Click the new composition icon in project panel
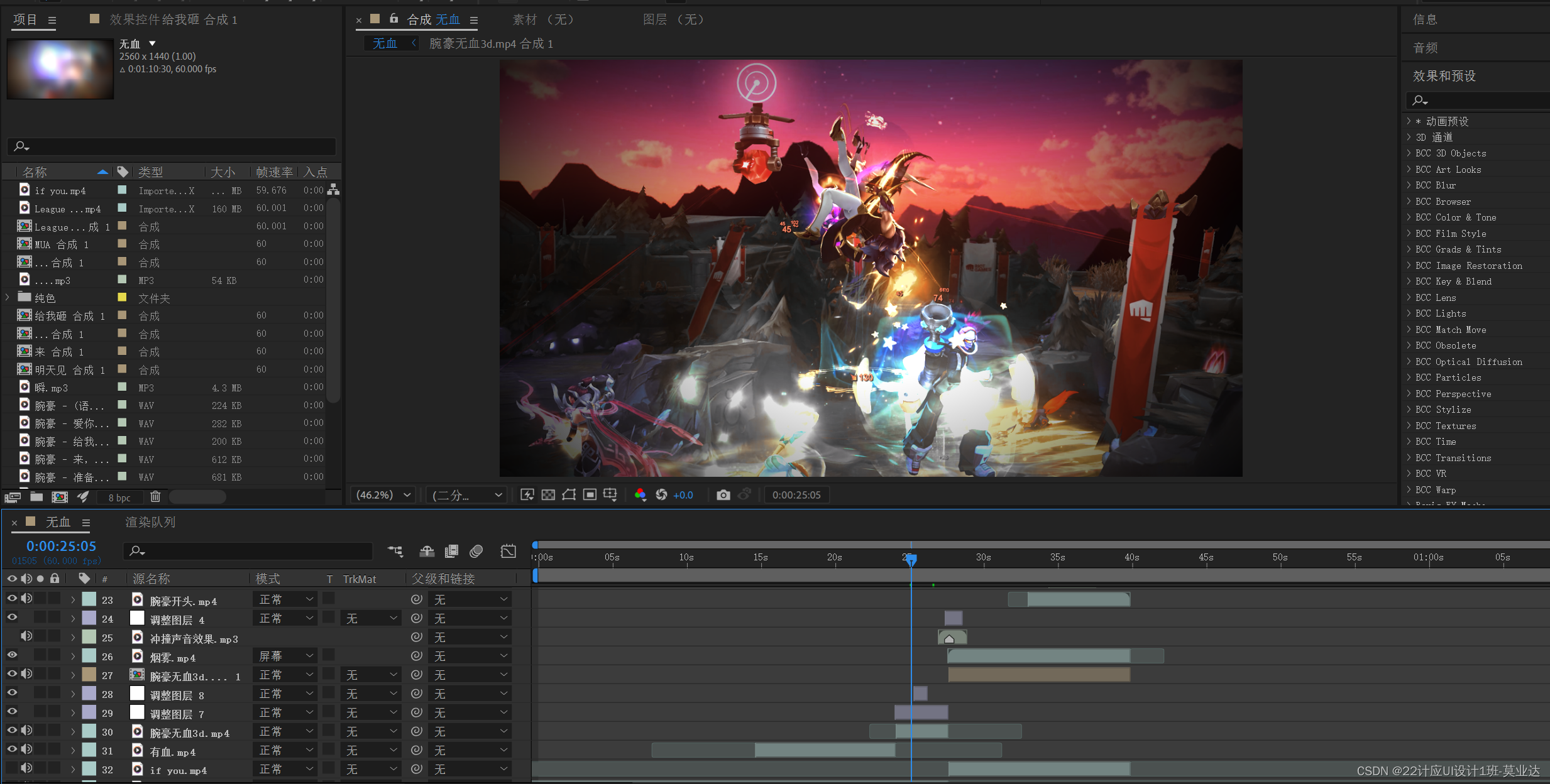1550x784 pixels. pos(60,497)
